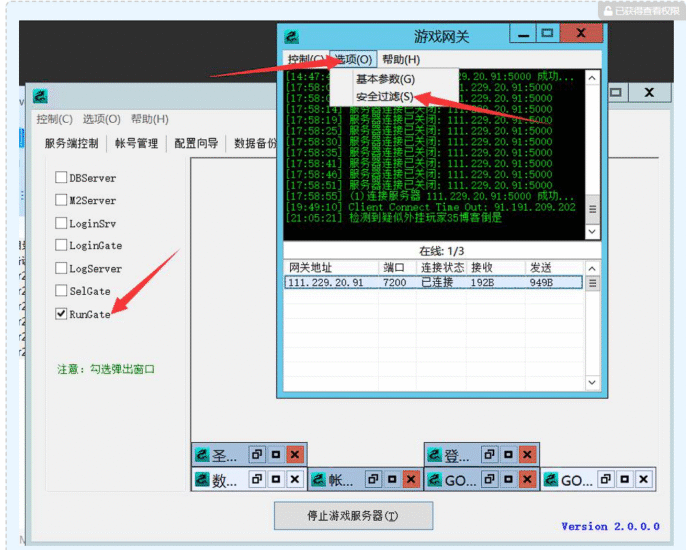
Task: Open 帮助(H) menu in the control panel window
Action: (x=150, y=119)
